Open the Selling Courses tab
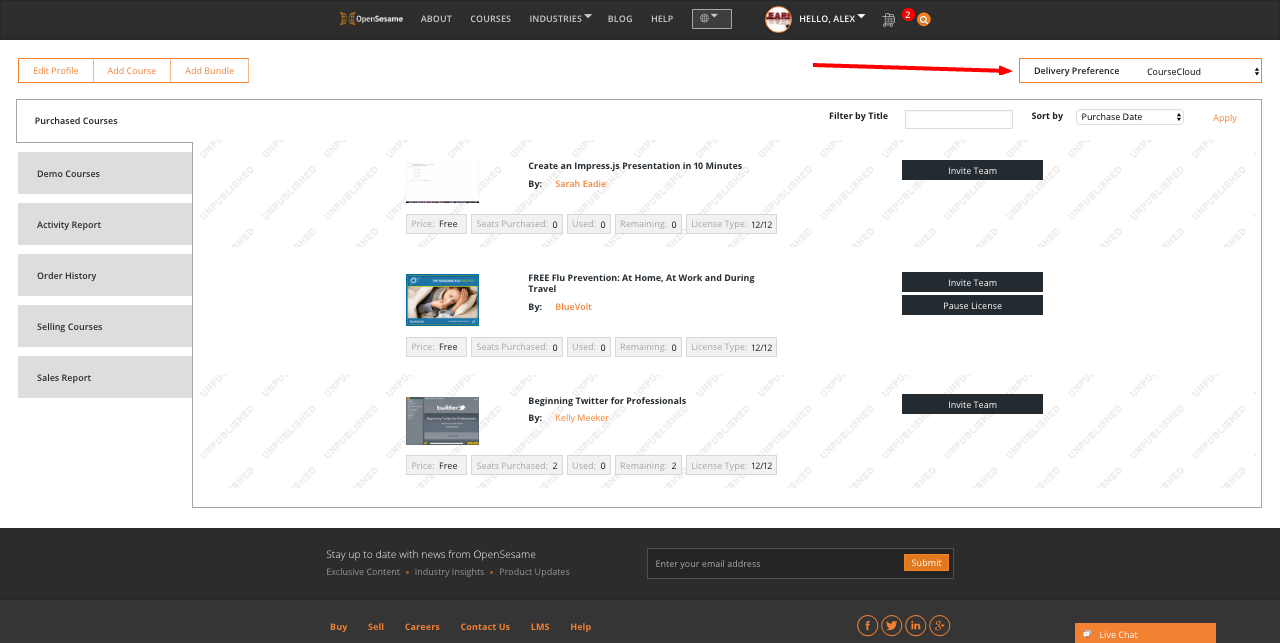Screen dimensions: 1280x643 [x=105, y=326]
